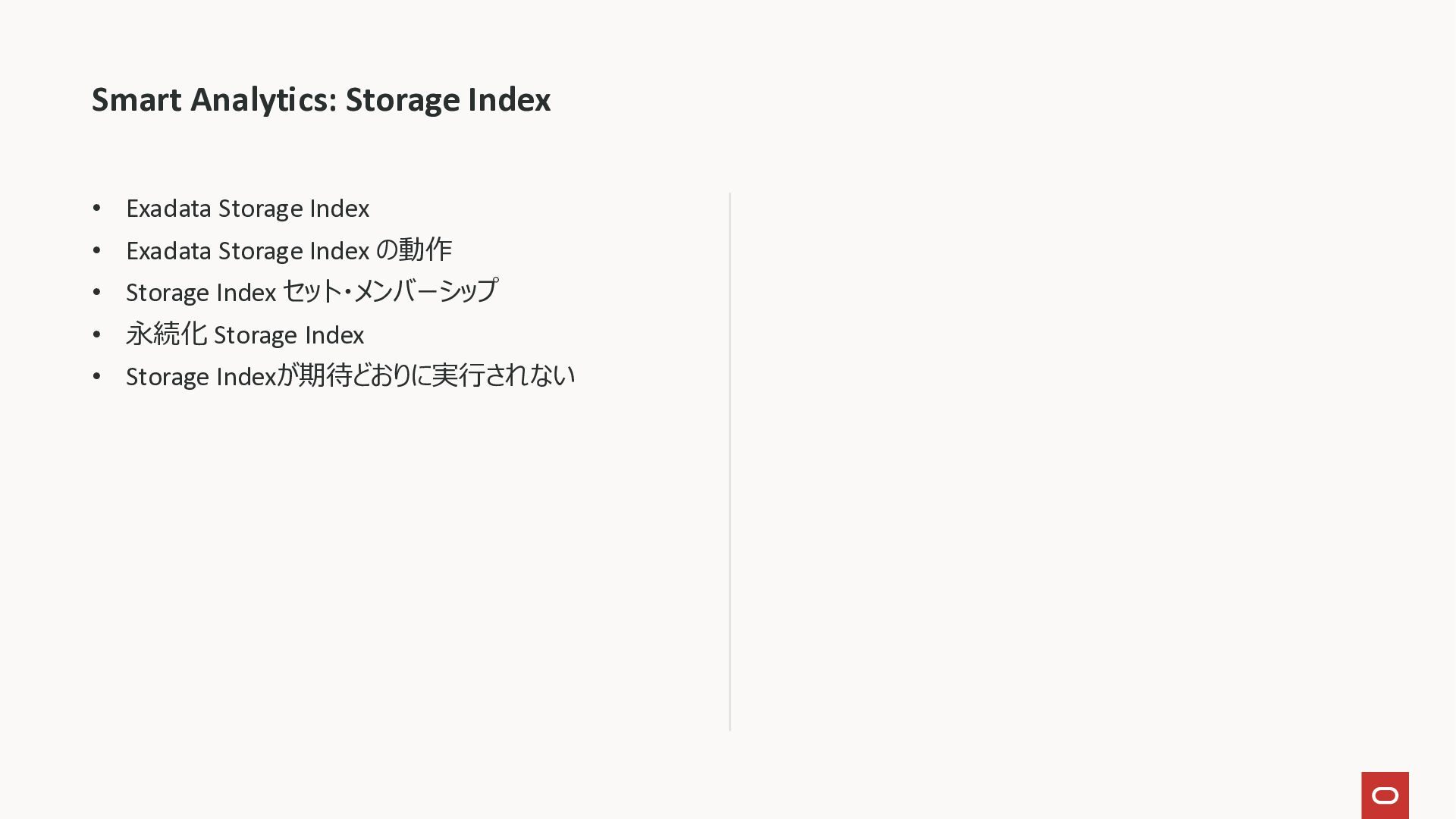Click the word '永続化' in fourth bullet
Screen dimensions: 1456x819
[x=166, y=334]
